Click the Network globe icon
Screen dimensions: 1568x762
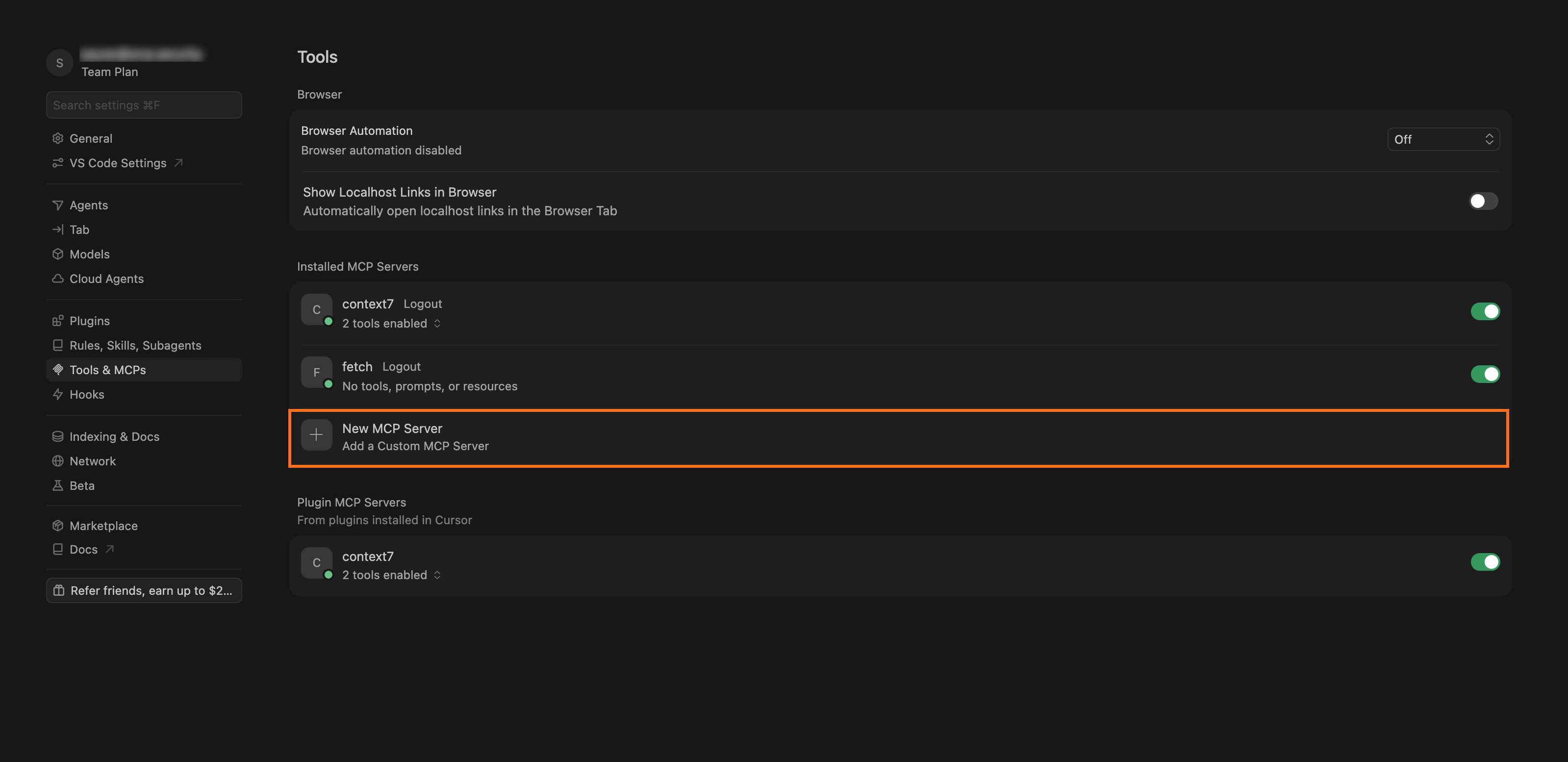pos(58,461)
